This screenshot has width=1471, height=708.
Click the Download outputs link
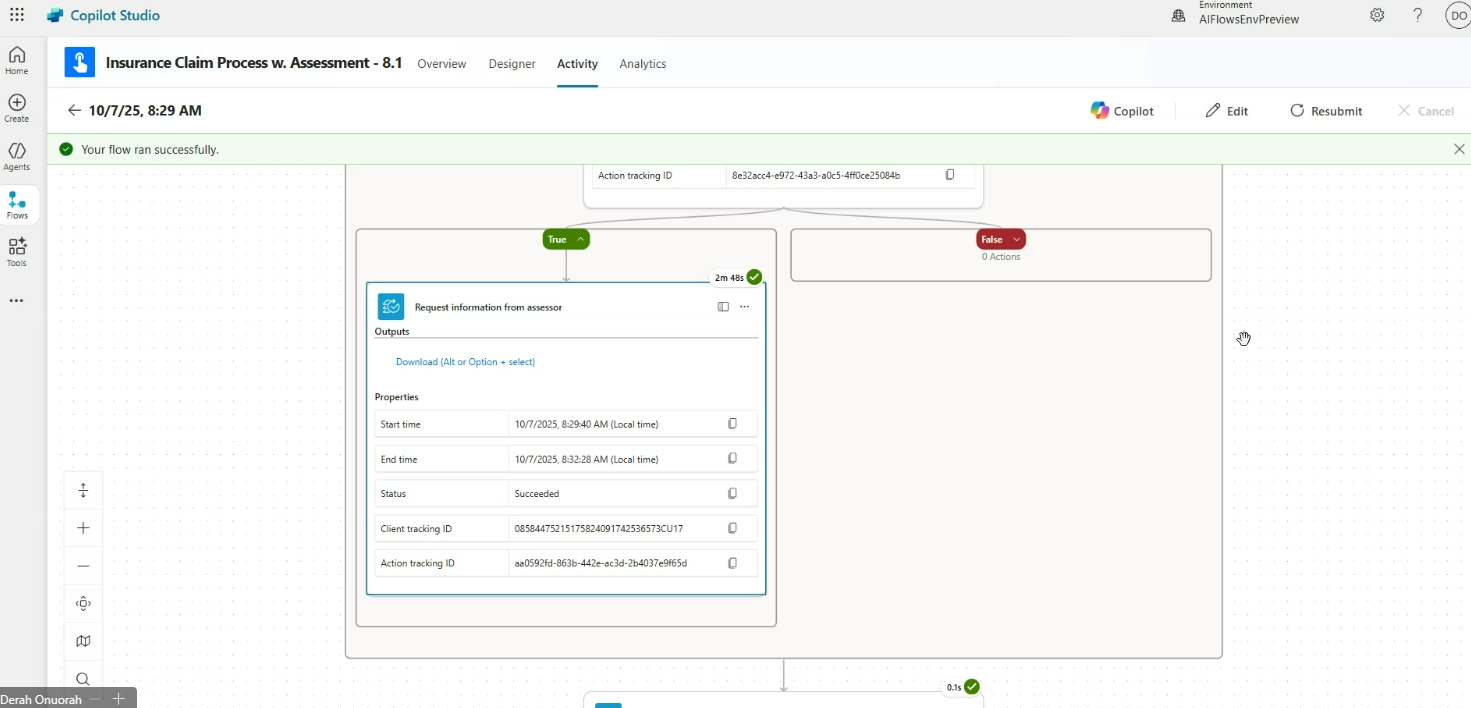465,362
